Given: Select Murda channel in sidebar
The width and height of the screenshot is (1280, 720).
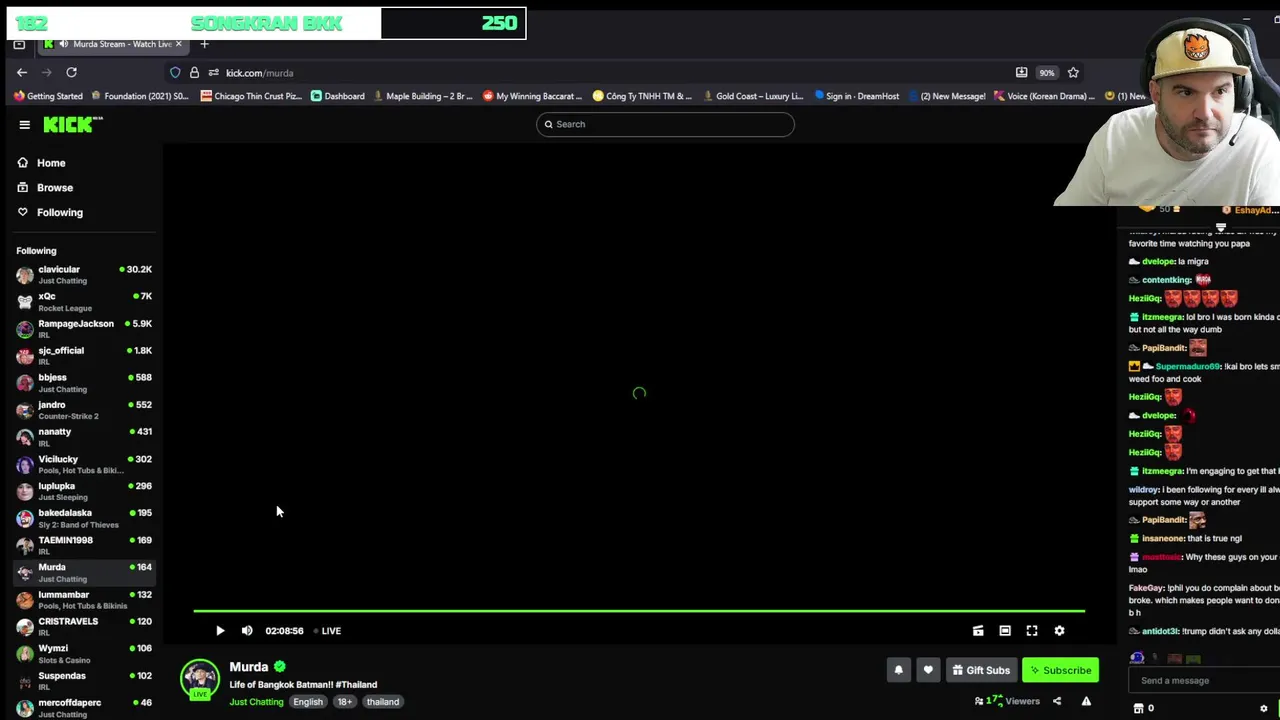Looking at the screenshot, I should 85,572.
